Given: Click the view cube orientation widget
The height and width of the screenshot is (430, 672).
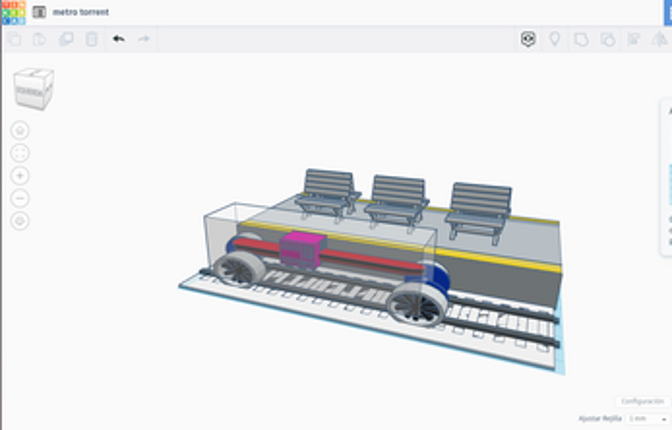Looking at the screenshot, I should click(x=33, y=88).
